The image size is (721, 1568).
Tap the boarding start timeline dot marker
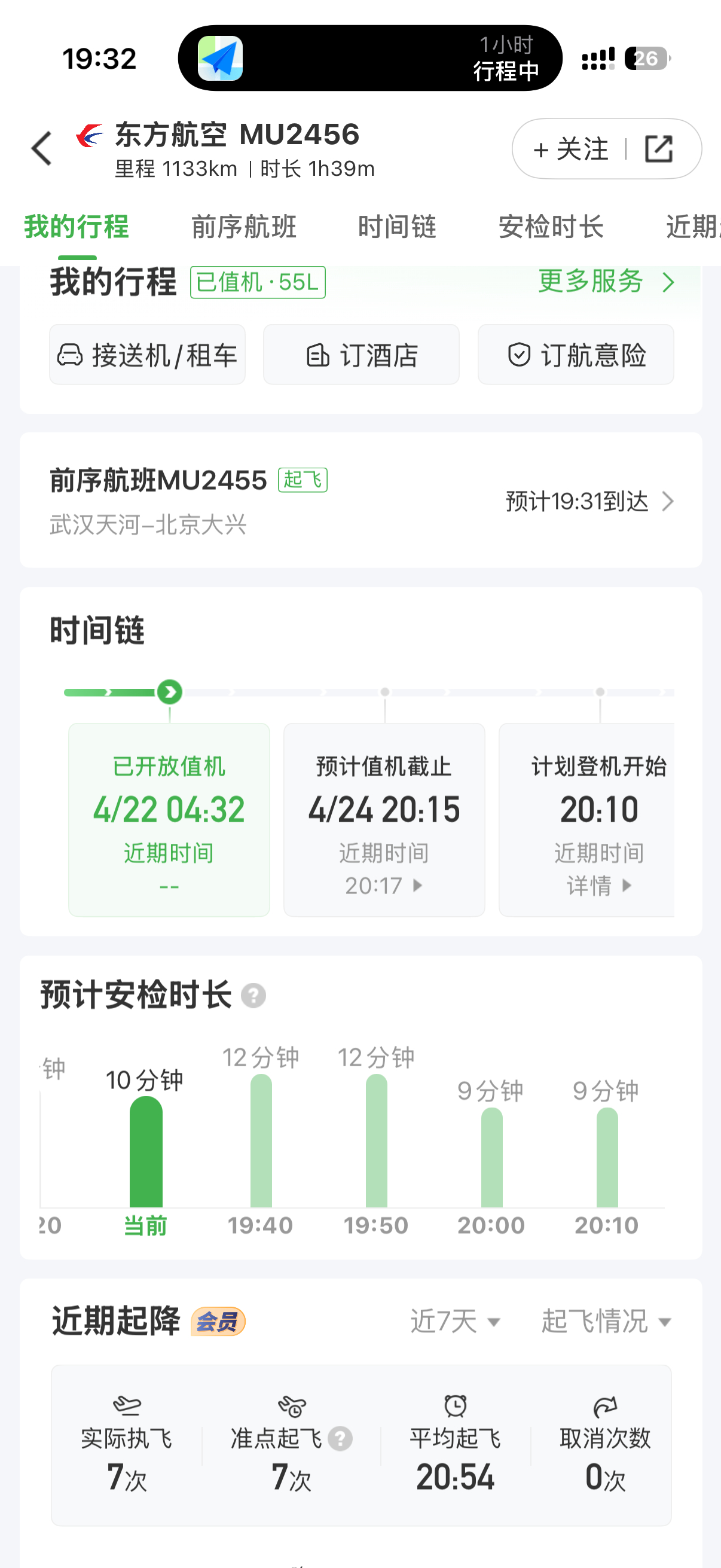[600, 692]
